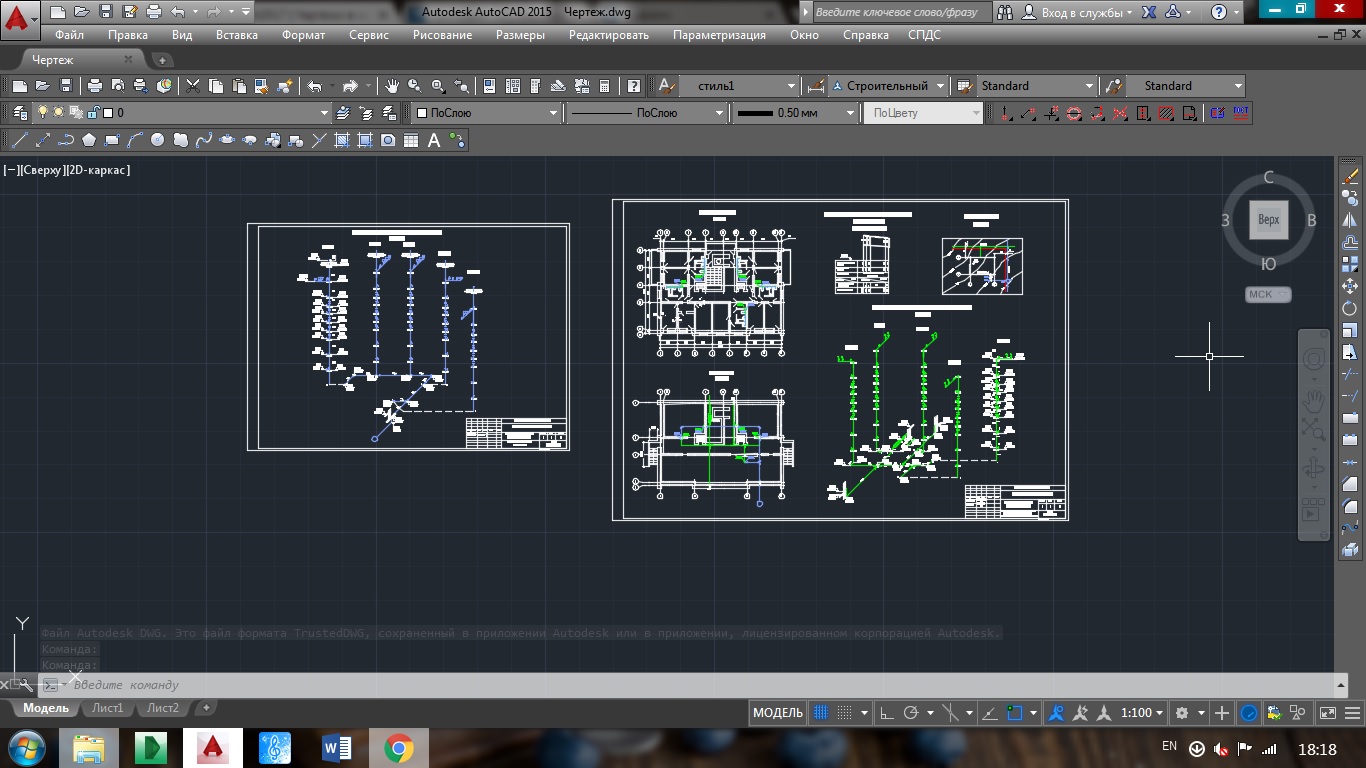The image size is (1366, 768).
Task: Open a file with the folder icon
Action: tap(42, 86)
